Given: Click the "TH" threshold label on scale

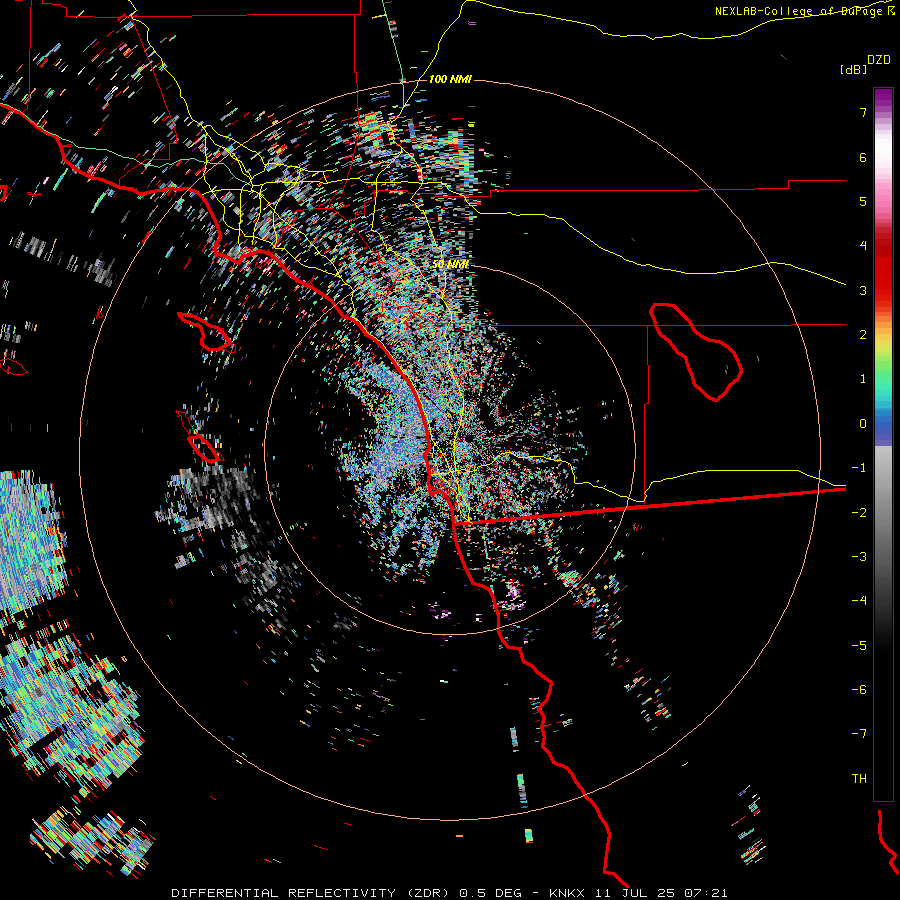Looking at the screenshot, I should click(x=859, y=779).
